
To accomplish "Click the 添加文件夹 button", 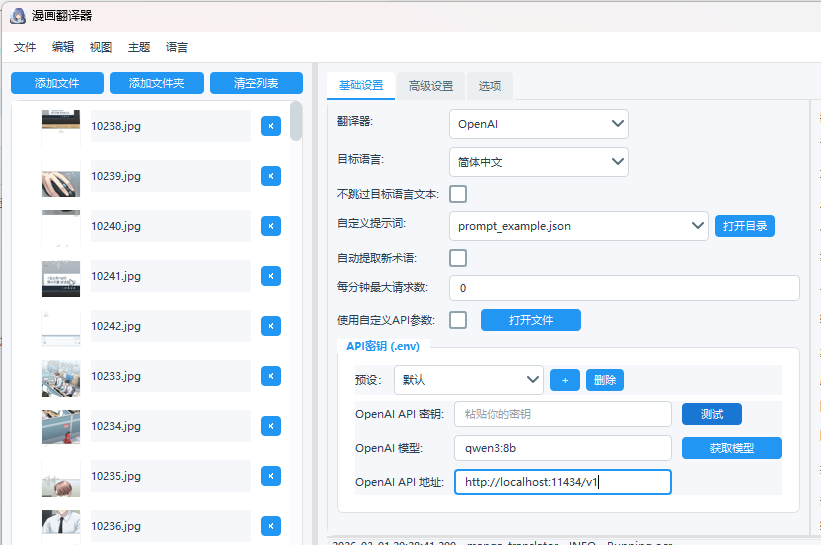I will click(x=157, y=83).
